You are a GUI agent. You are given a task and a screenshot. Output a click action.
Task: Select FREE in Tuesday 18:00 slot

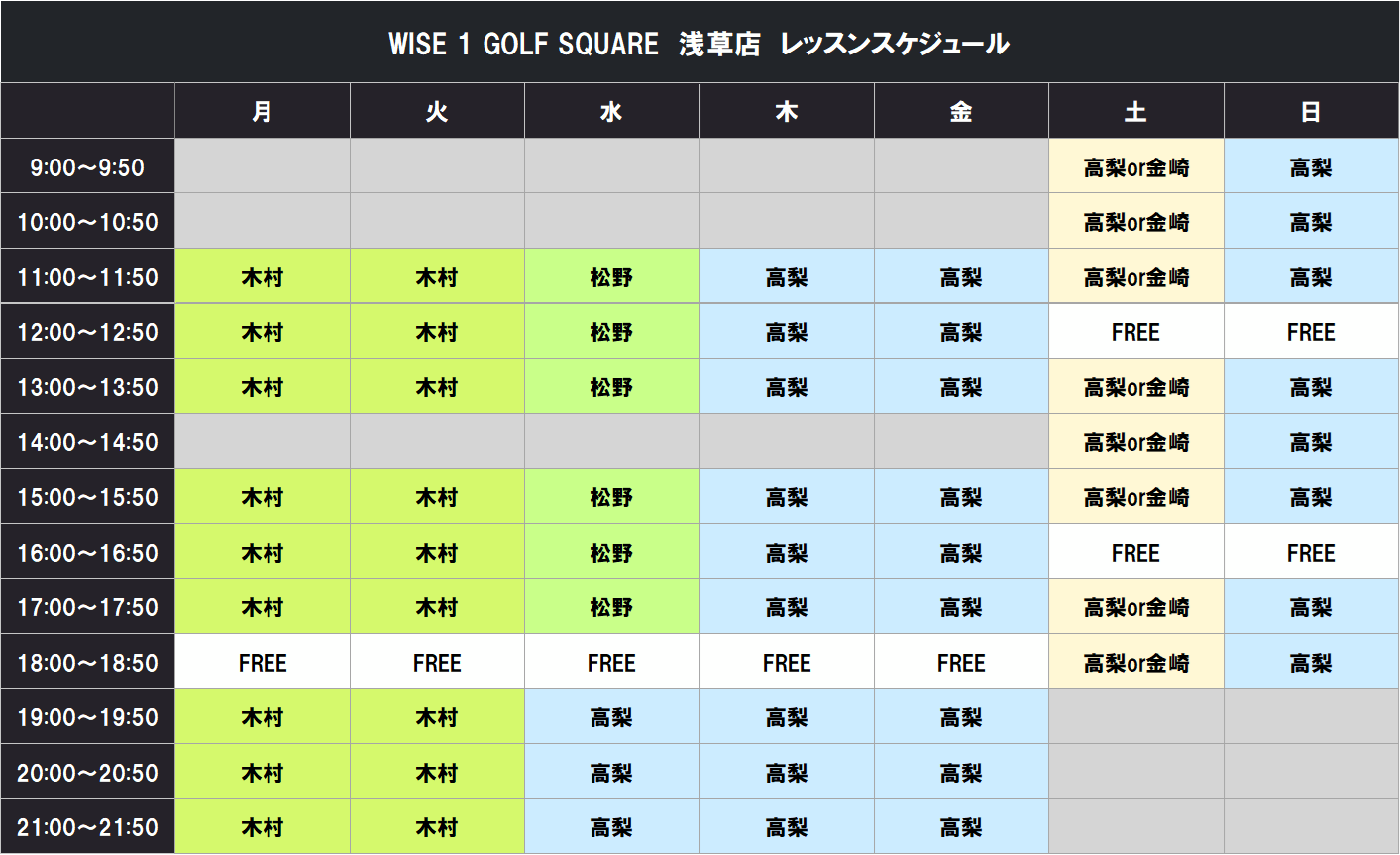coord(437,662)
